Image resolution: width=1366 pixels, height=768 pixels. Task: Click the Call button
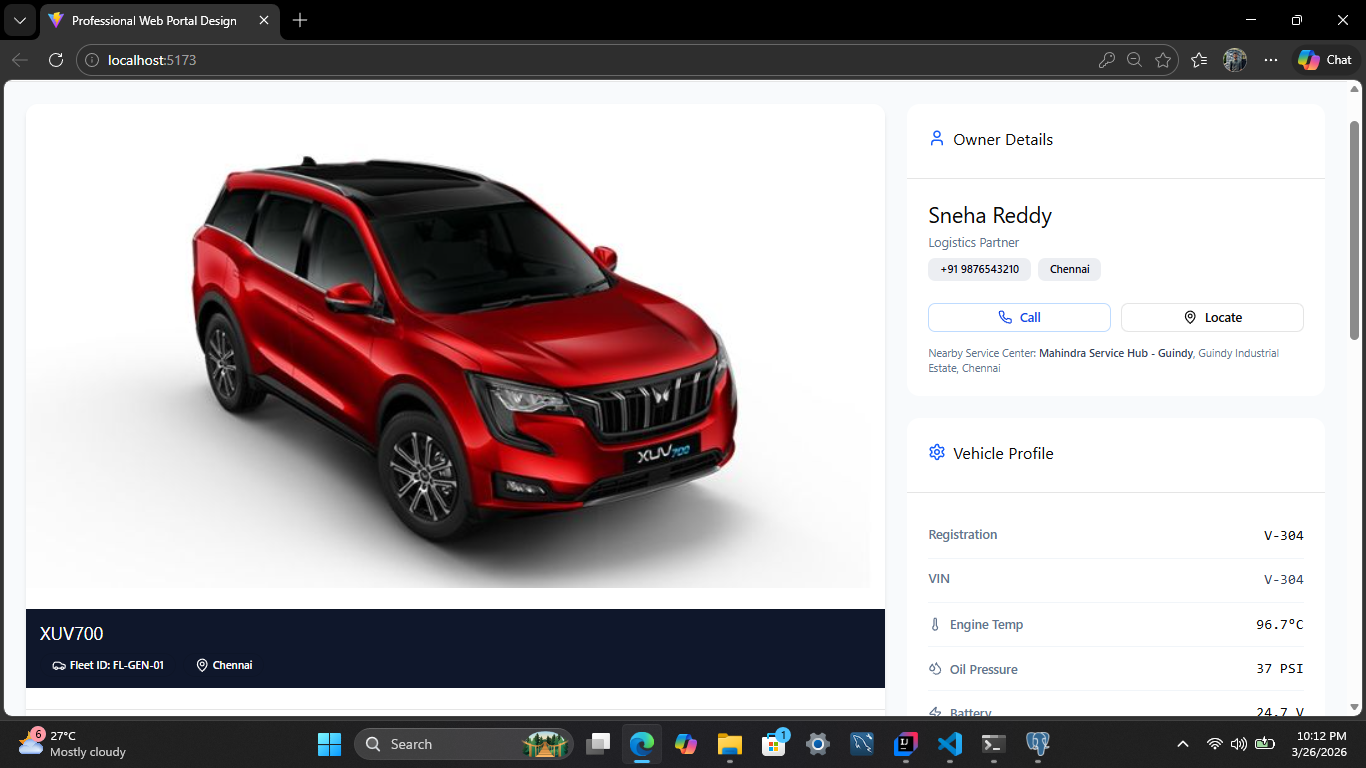[x=1019, y=317]
